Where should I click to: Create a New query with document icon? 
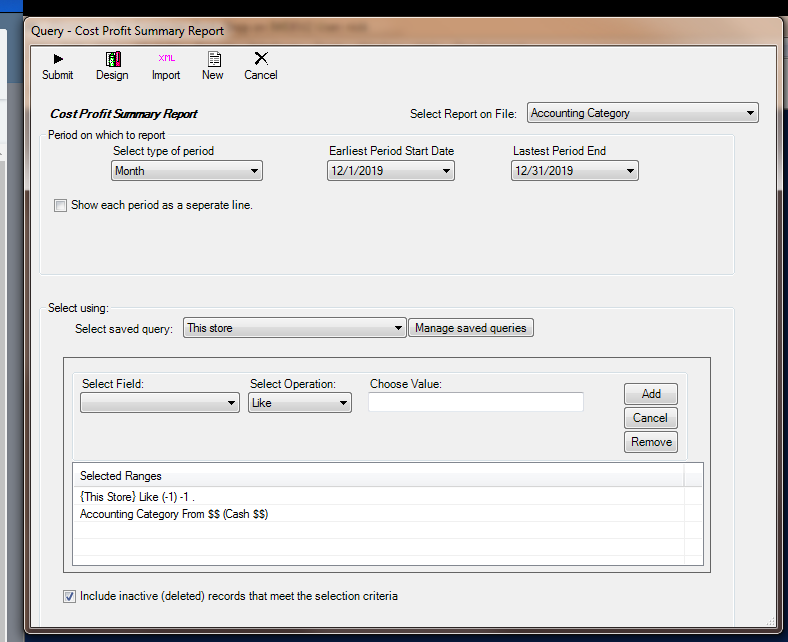(x=213, y=66)
